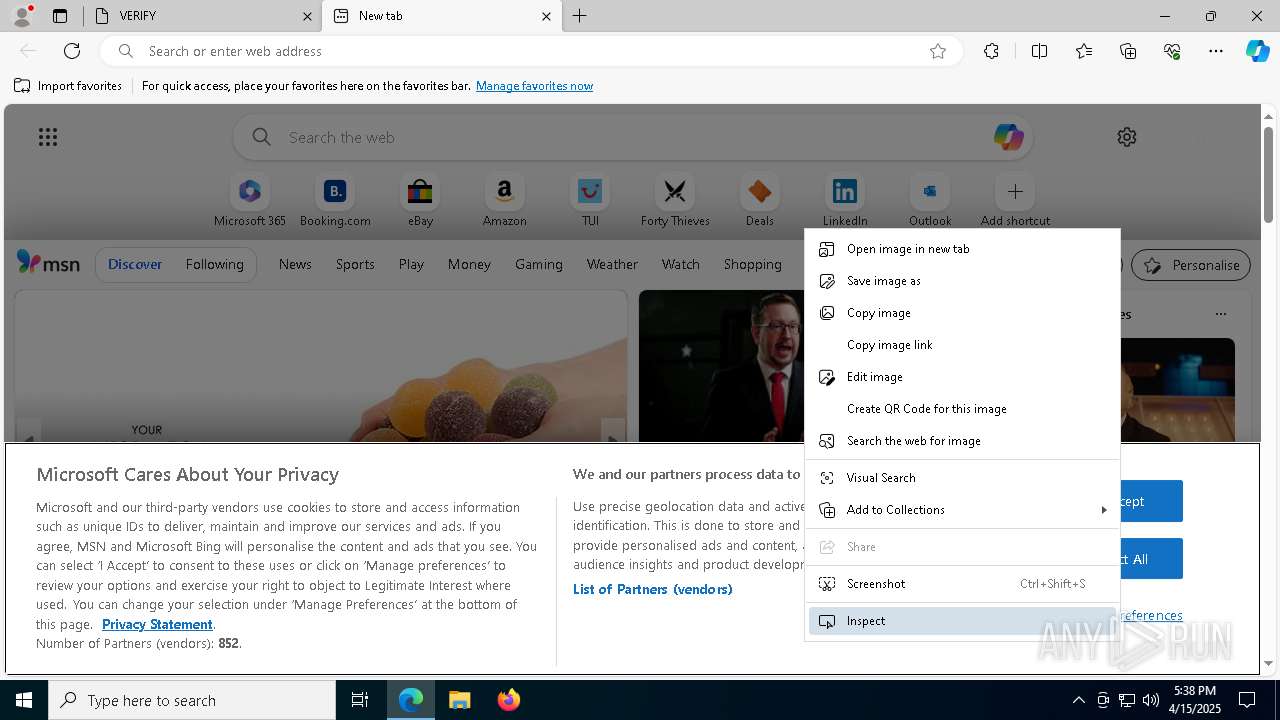Screen dimensions: 1280x720
Task: Select Copy image link menu entry
Action: [962, 345]
